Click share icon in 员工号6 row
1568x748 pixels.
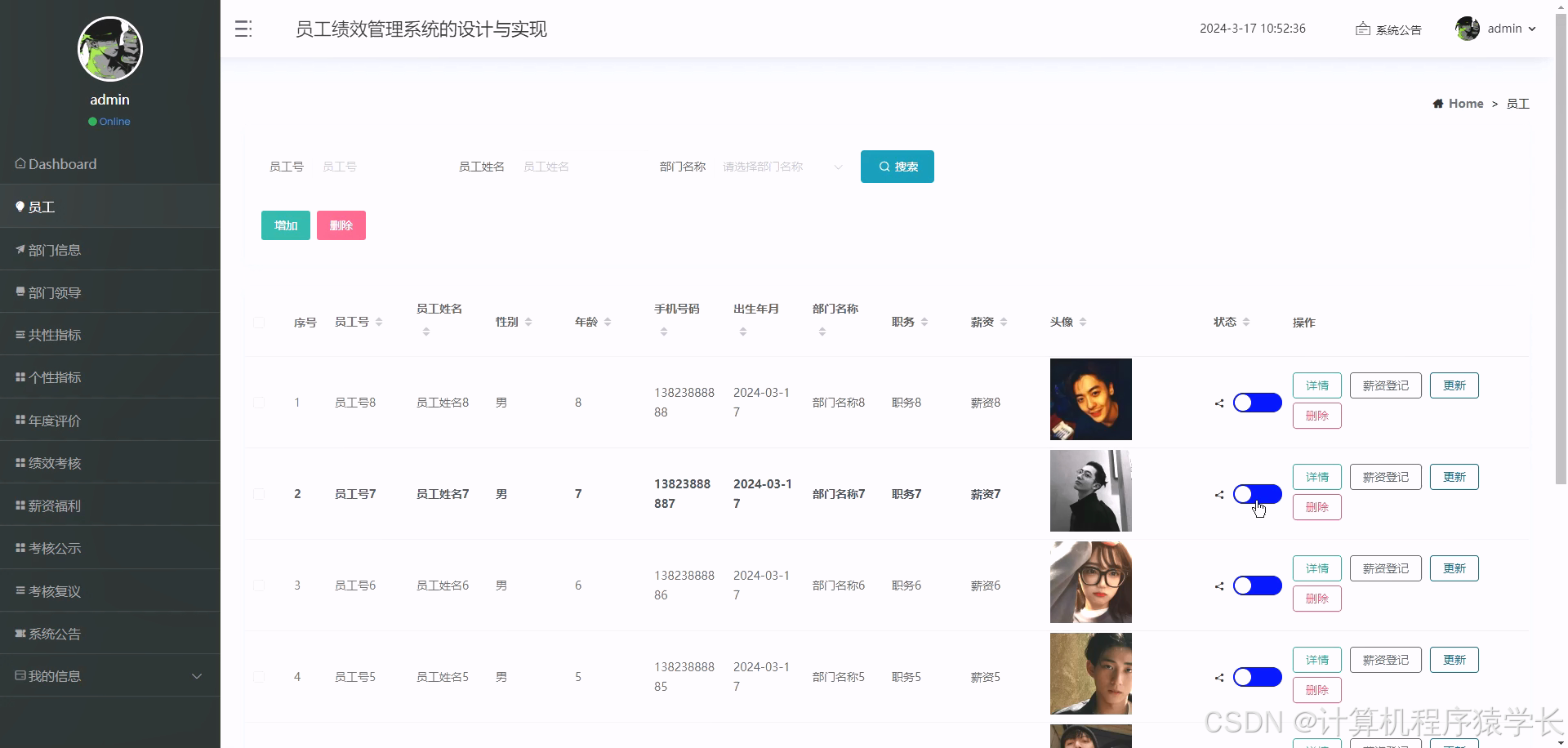coord(1219,586)
